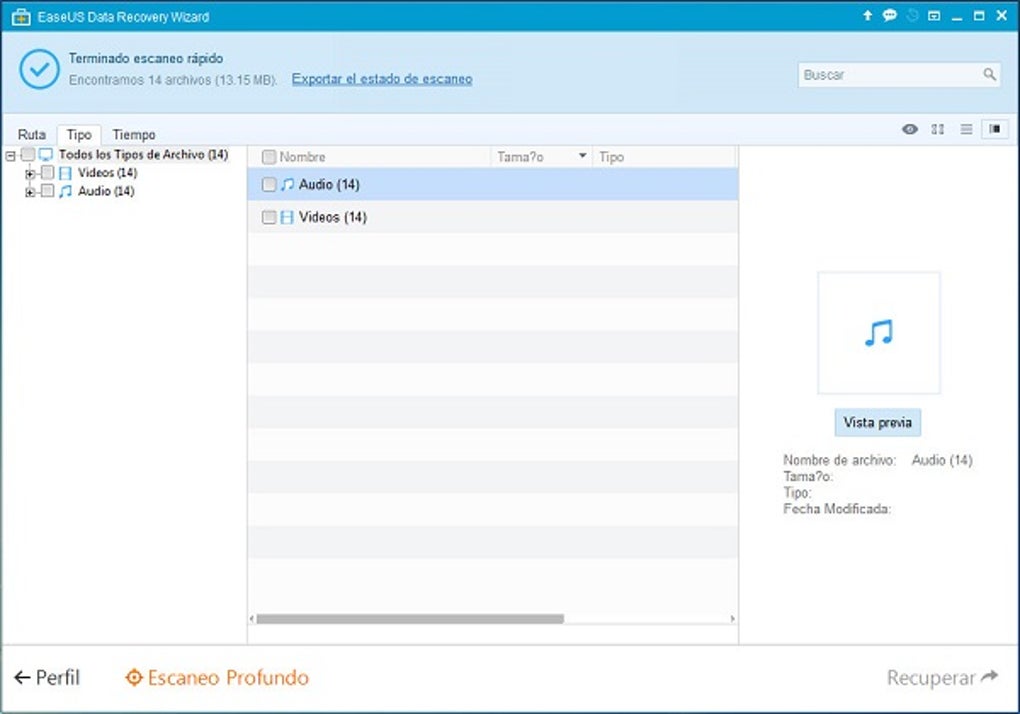Check the Todos los Tipos de Archivo checkbox
Screen dimensions: 1020x714
[28, 154]
